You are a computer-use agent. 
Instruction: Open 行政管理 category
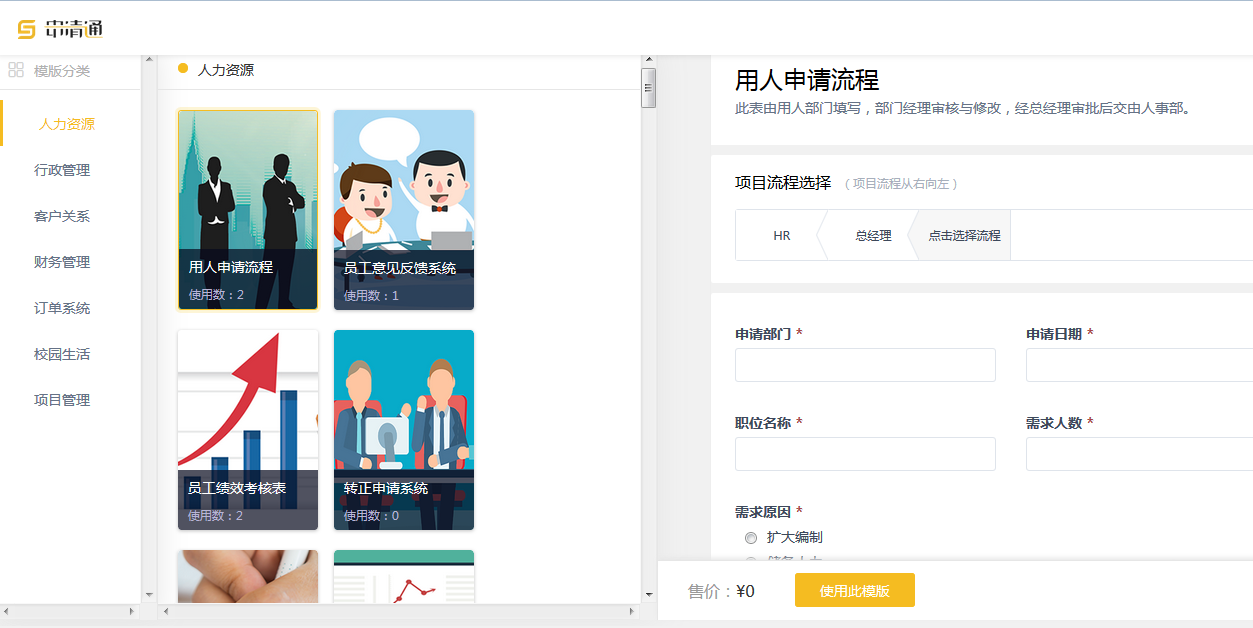62,170
